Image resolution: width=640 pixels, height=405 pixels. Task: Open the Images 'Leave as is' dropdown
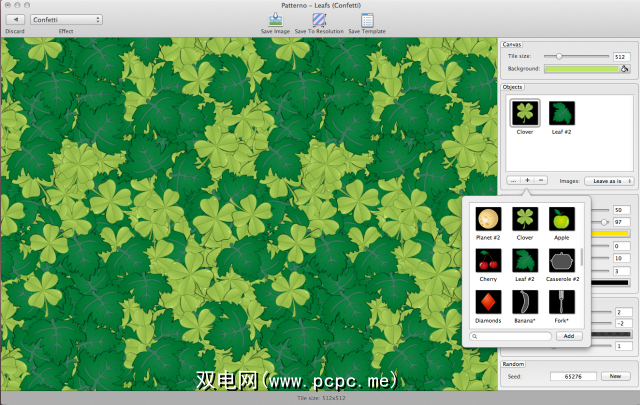tap(609, 181)
